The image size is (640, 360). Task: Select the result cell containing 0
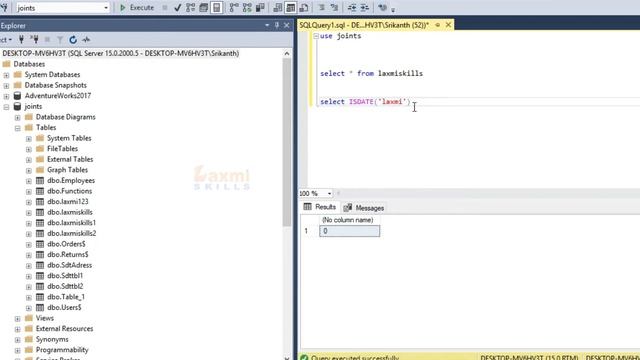tap(349, 231)
